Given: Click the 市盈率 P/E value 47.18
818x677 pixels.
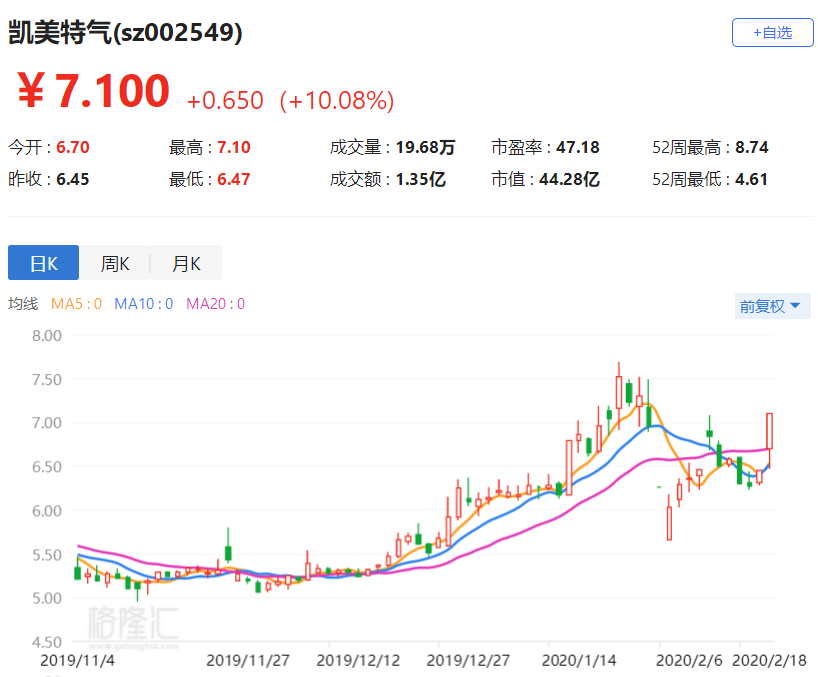Looking at the screenshot, I should click(578, 147).
